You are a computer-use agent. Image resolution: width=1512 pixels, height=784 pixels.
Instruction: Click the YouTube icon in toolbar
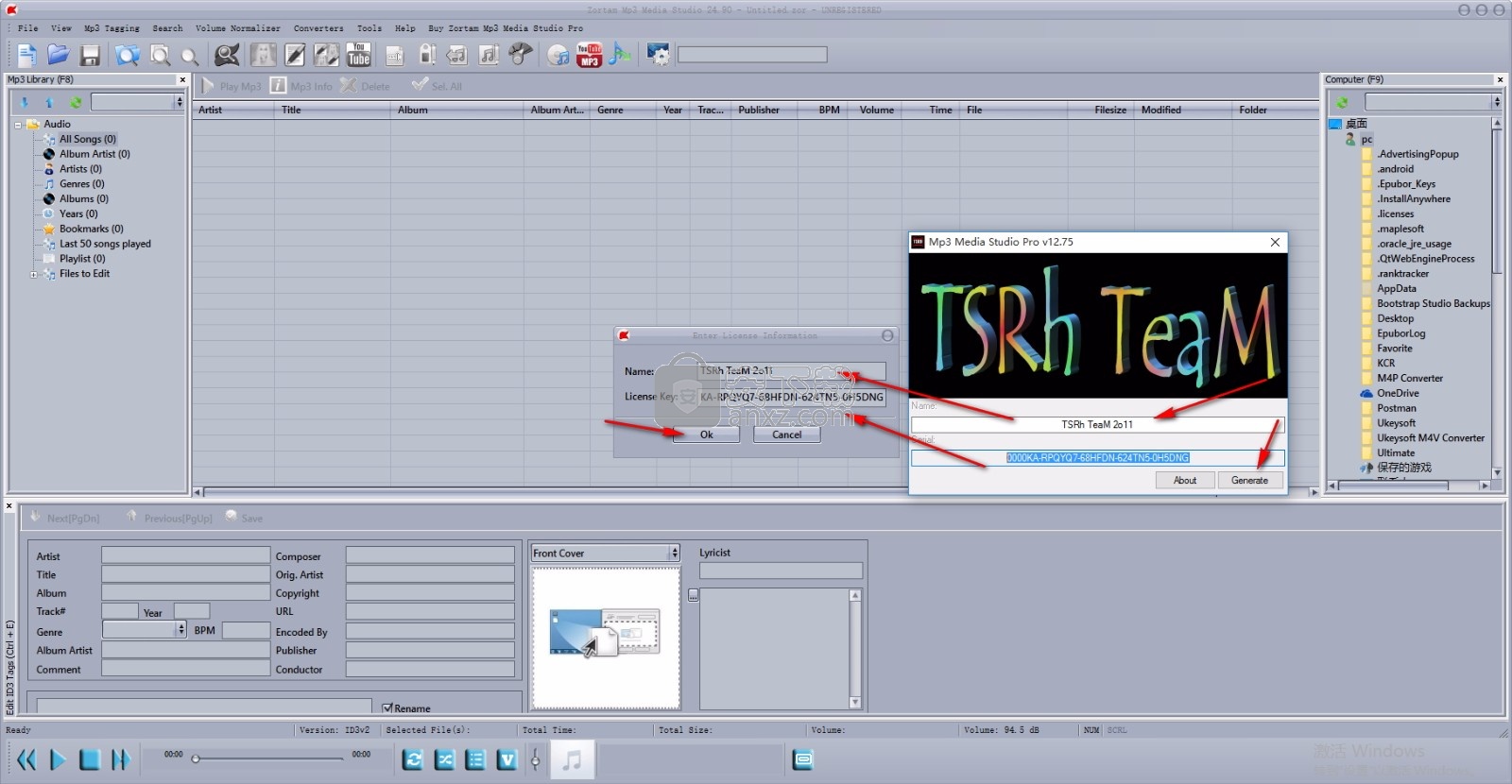click(x=359, y=55)
